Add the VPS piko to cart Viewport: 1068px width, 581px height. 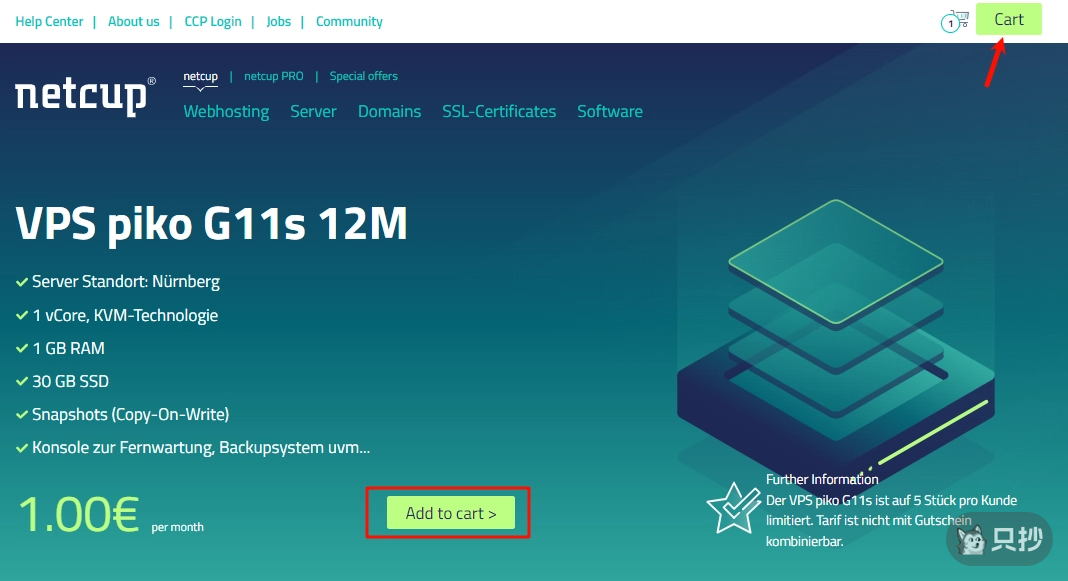450,513
